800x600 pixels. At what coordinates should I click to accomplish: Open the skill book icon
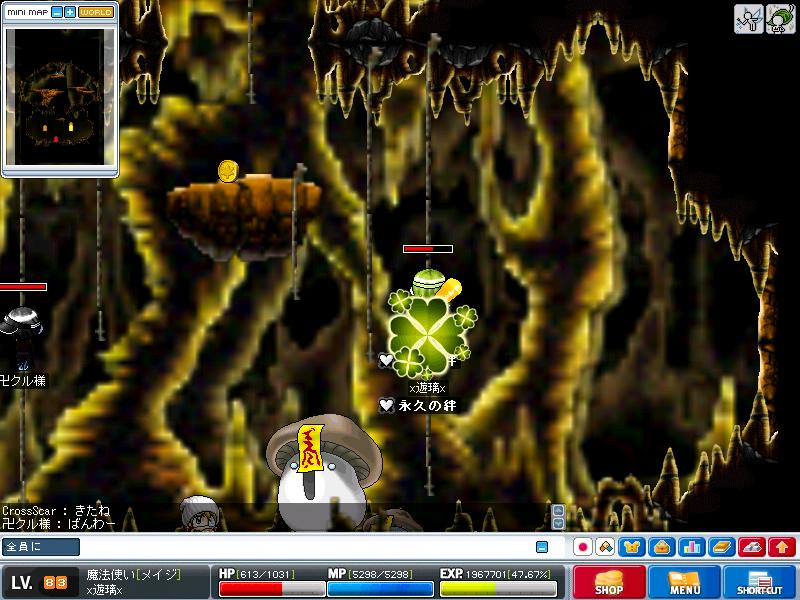(722, 547)
